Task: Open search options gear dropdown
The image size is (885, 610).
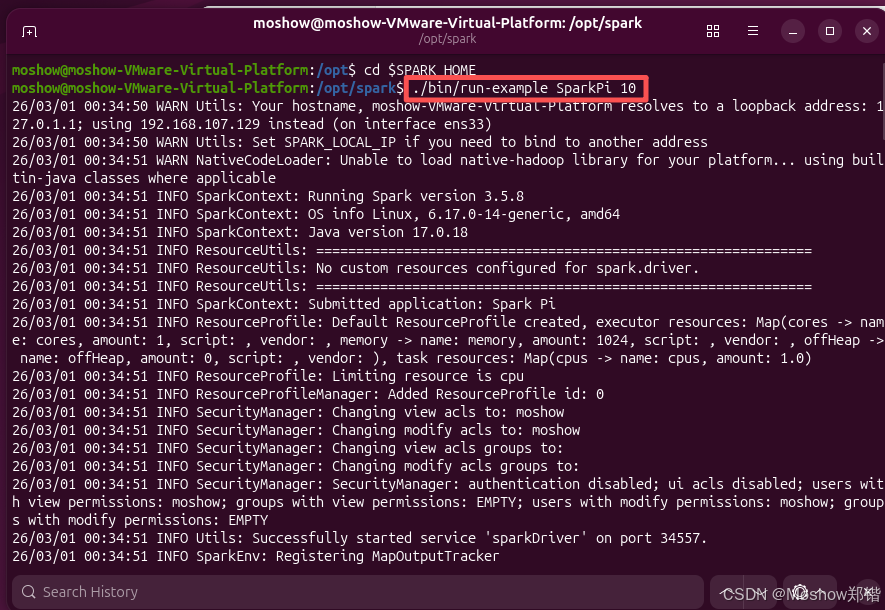Action: click(x=807, y=592)
